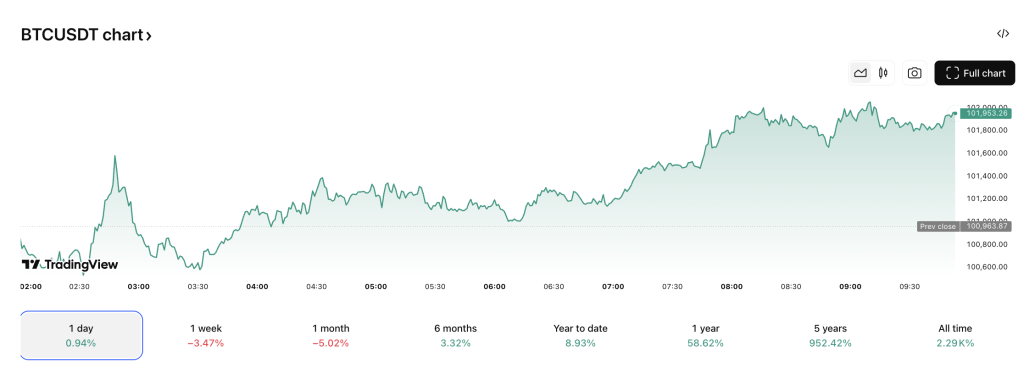Take a chart snapshot with camera icon

coord(915,73)
